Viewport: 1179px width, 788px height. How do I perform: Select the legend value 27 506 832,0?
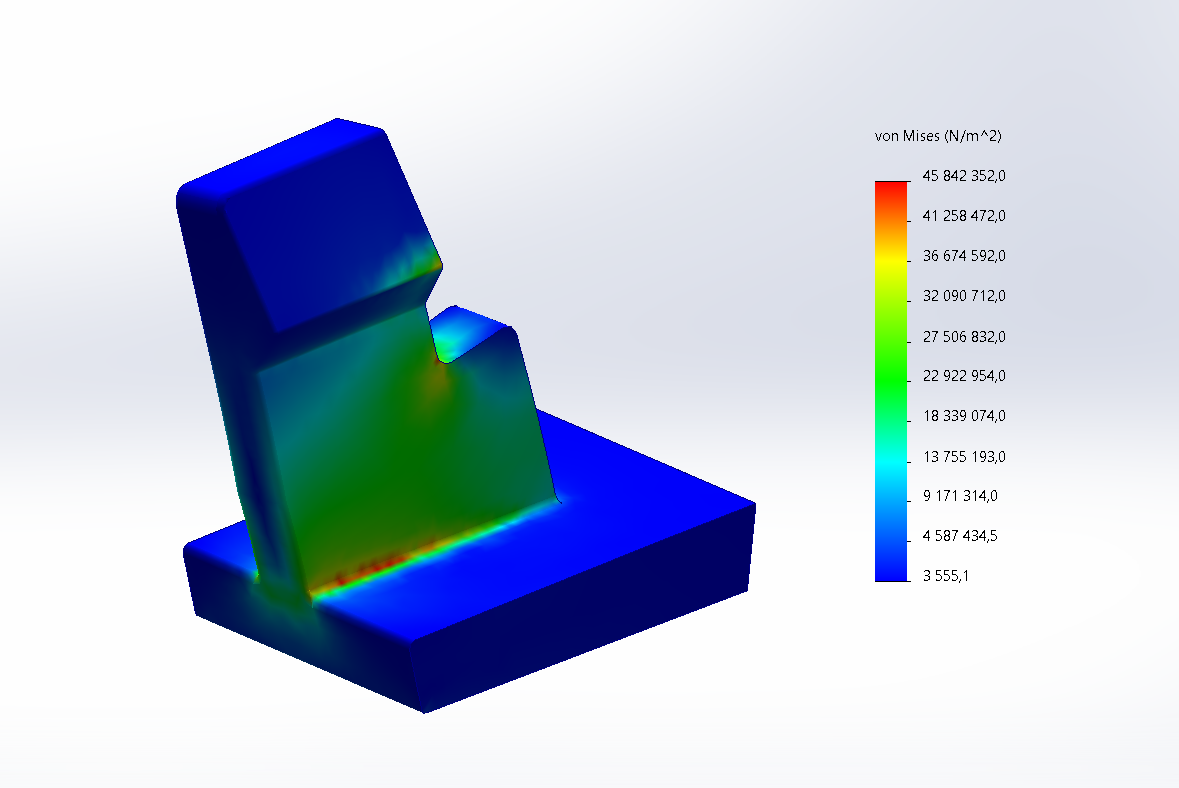click(x=964, y=336)
